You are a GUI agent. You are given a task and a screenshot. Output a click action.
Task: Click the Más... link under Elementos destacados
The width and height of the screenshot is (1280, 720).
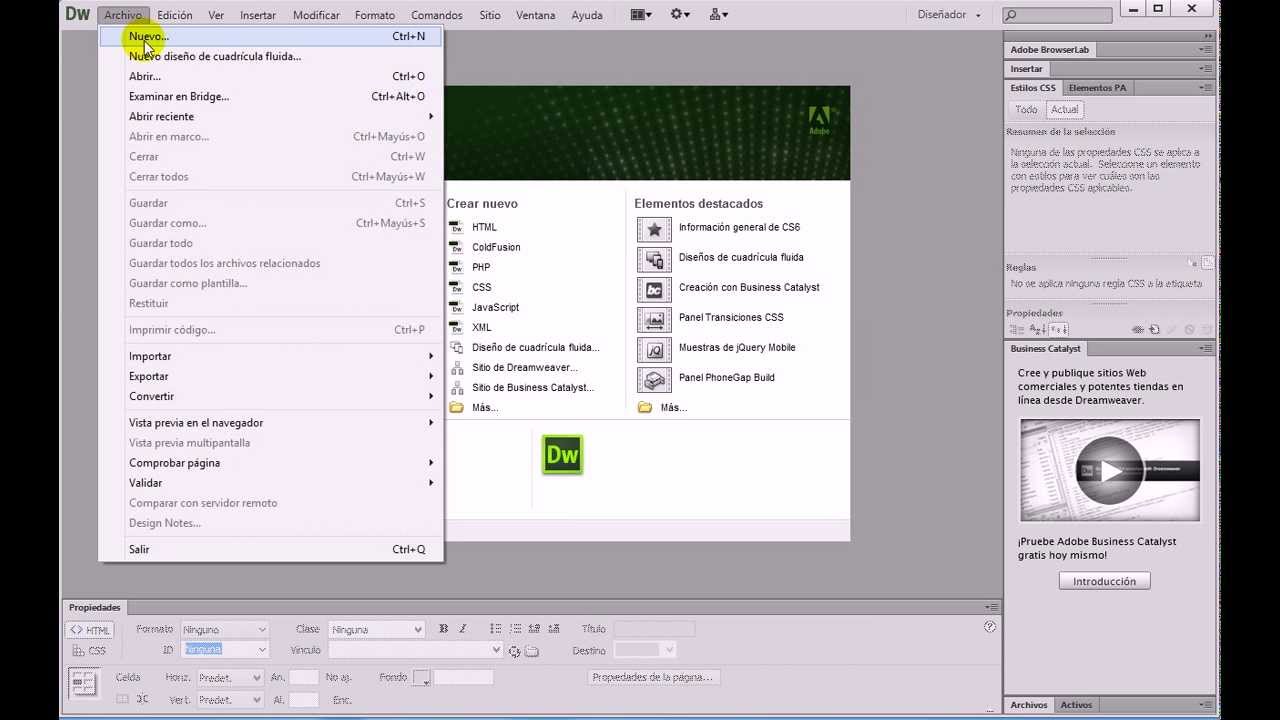[673, 407]
